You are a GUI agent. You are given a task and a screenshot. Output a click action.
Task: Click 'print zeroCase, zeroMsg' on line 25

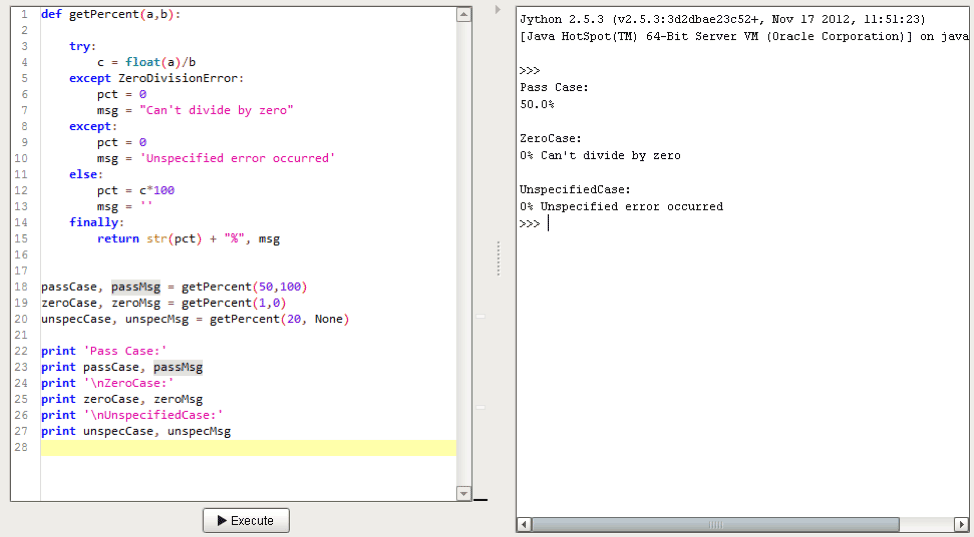(x=122, y=400)
